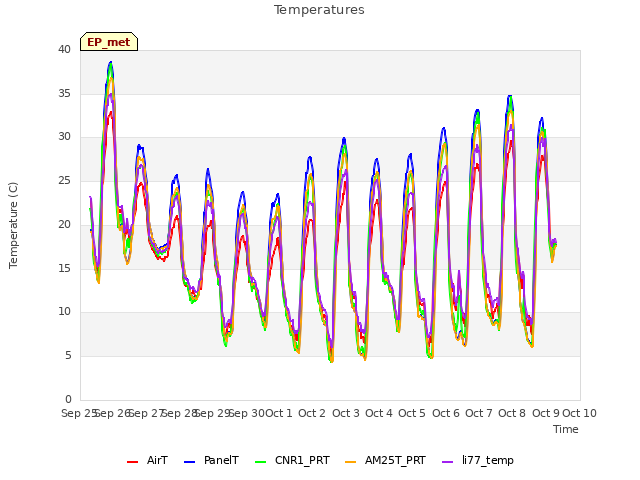Click the 30 y-axis tick label

pyautogui.click(x=64, y=137)
